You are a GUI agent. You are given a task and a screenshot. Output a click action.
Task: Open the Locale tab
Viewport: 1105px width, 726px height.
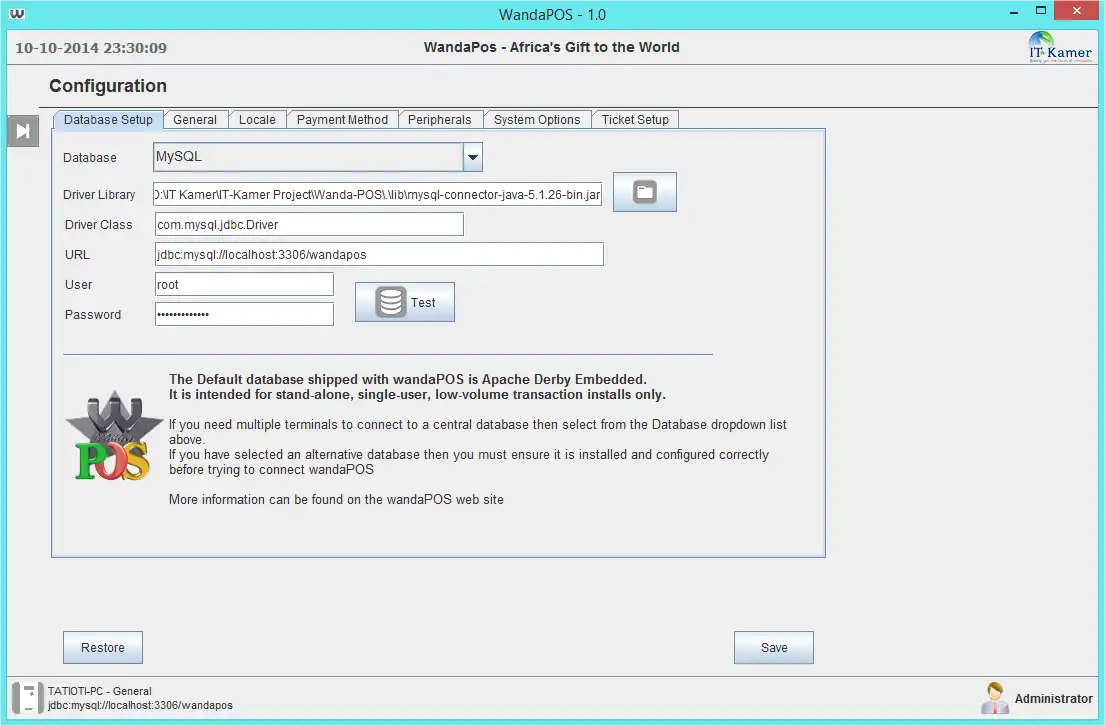[257, 120]
